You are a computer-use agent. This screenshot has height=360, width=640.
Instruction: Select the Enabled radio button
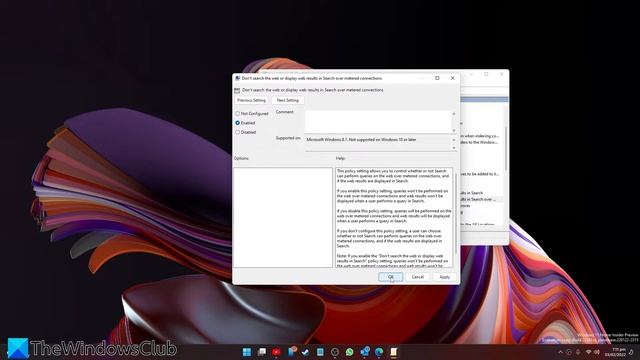point(237,123)
